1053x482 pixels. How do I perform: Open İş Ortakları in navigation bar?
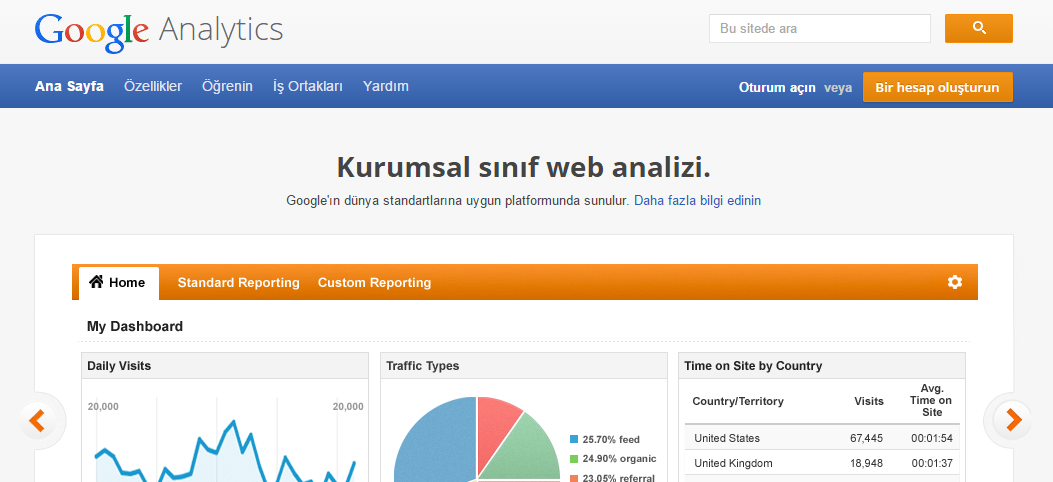click(308, 86)
